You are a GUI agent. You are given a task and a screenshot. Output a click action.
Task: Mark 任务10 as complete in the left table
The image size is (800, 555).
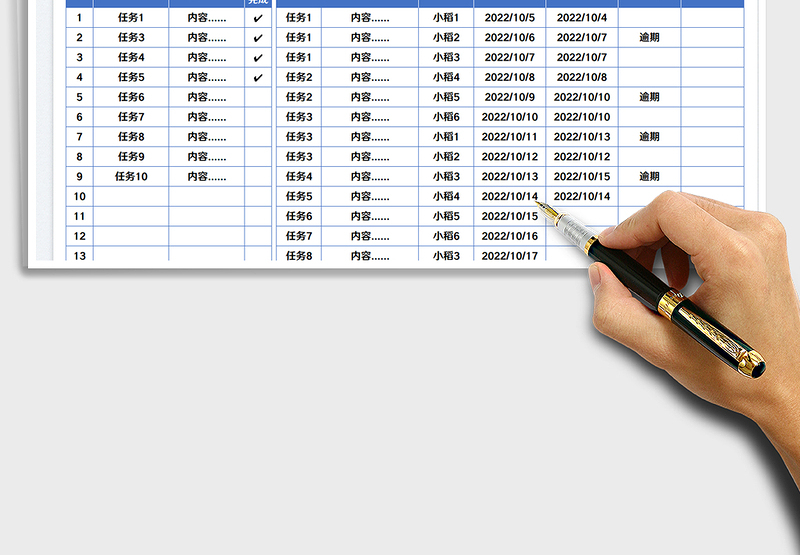[258, 176]
